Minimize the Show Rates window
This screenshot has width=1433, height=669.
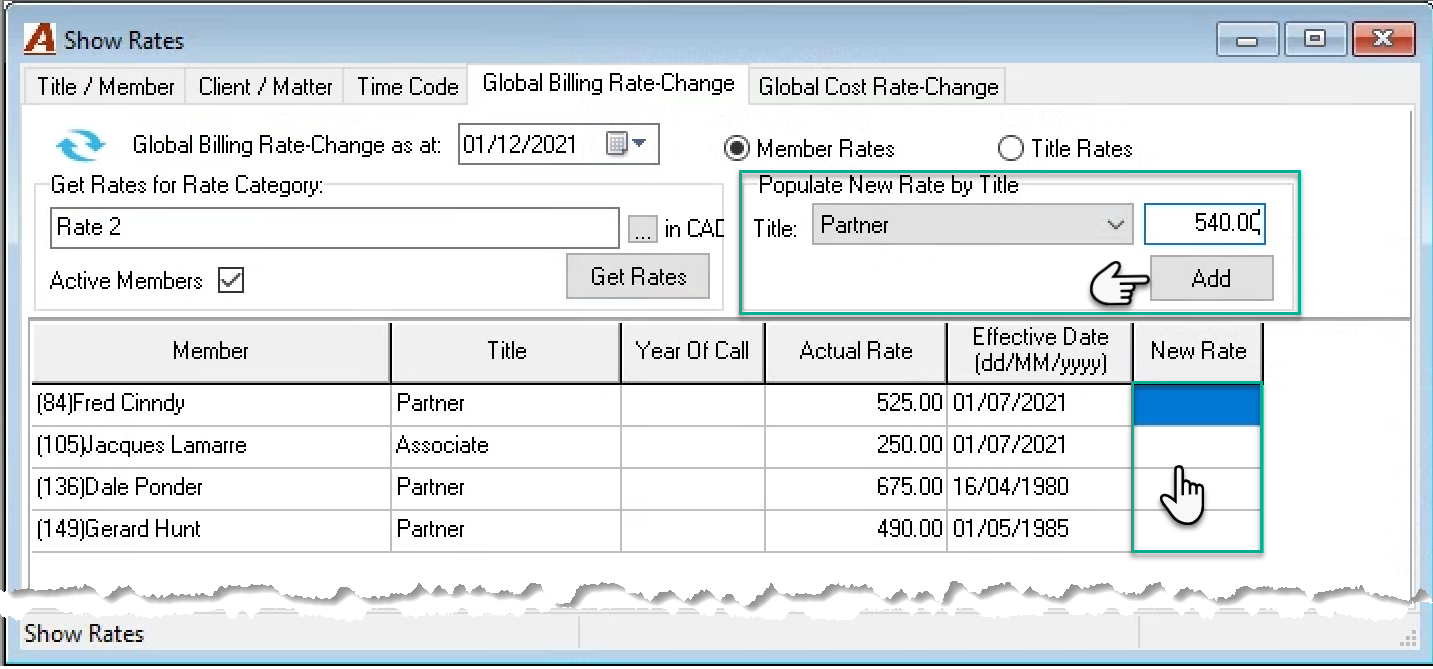click(x=1247, y=40)
